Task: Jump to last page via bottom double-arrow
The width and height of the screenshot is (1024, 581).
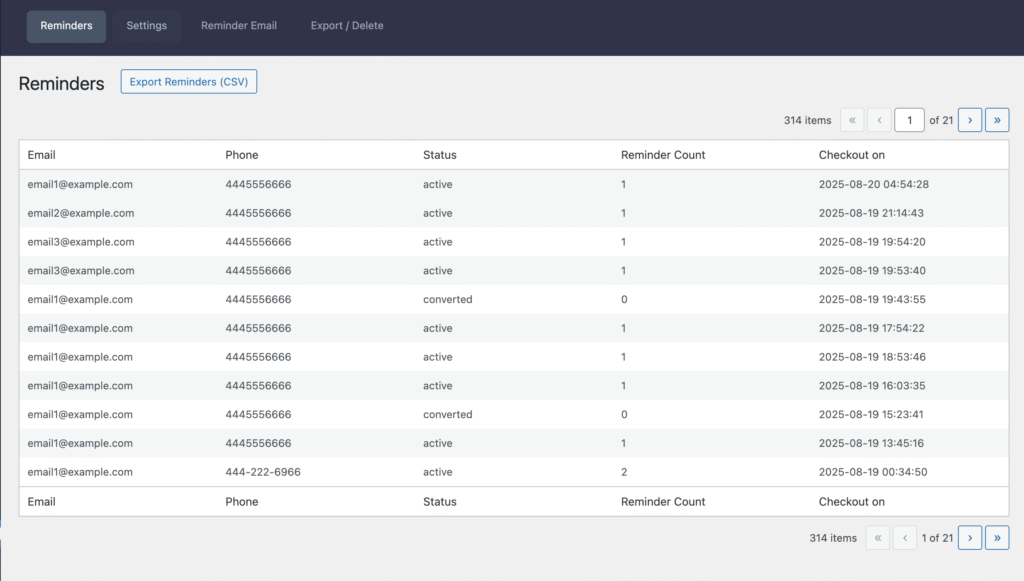Action: (x=997, y=538)
